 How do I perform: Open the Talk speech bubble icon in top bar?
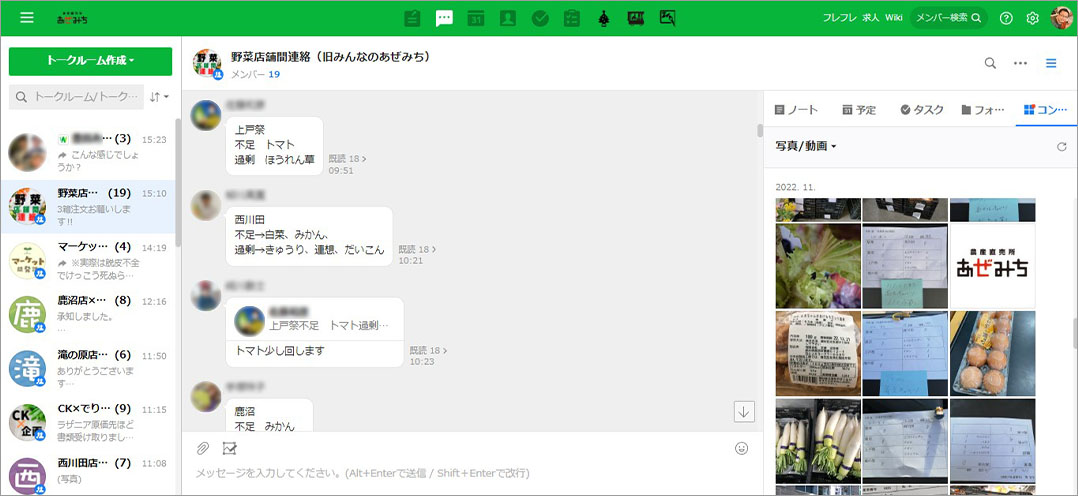pyautogui.click(x=445, y=18)
